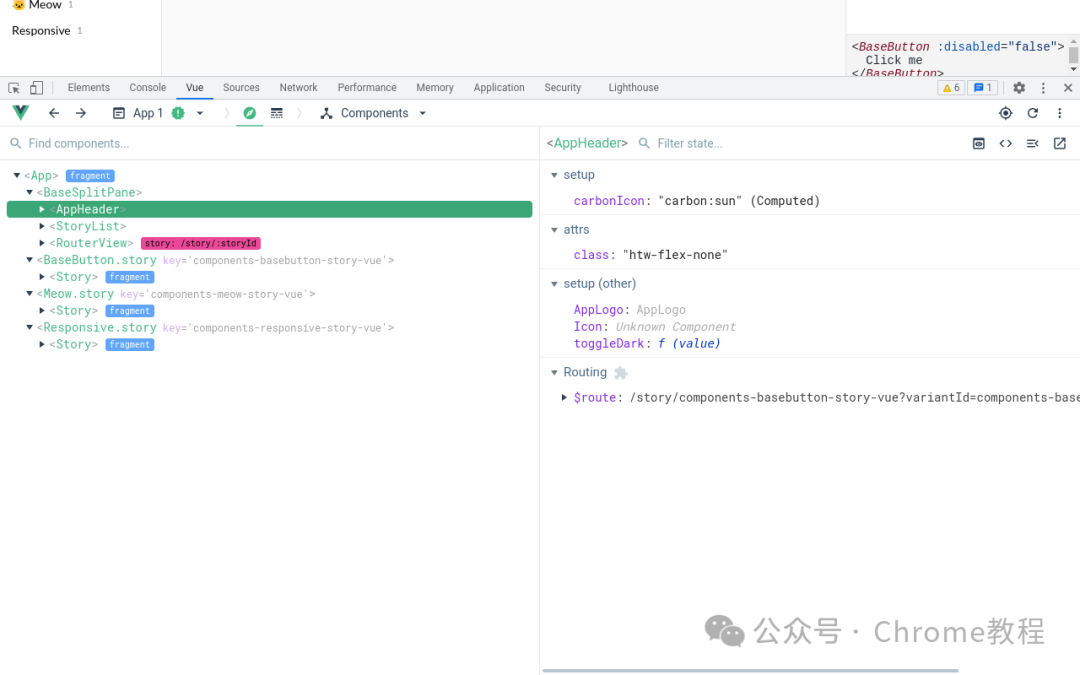
Task: Open the Network tab
Action: click(298, 87)
